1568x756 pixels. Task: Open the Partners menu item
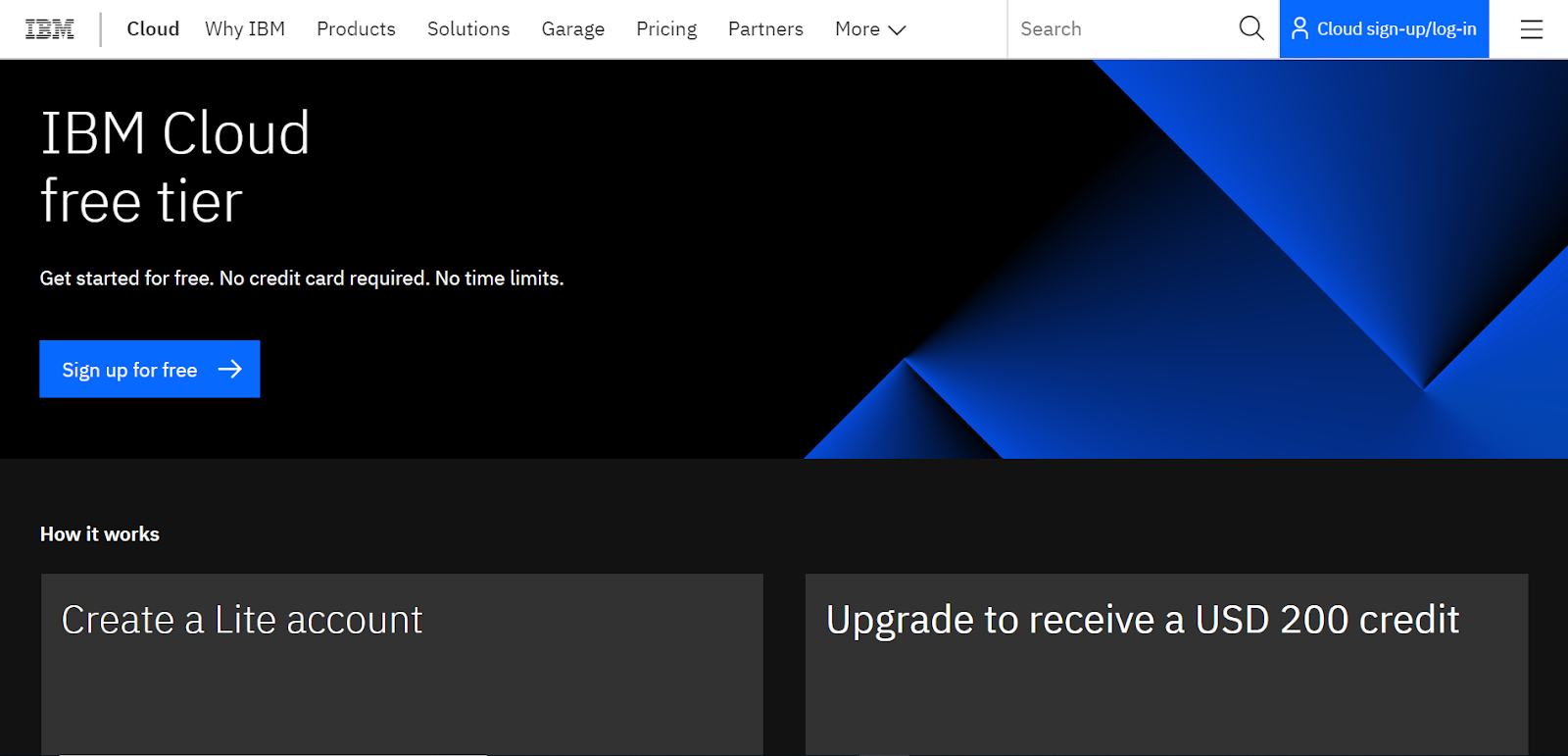(765, 29)
